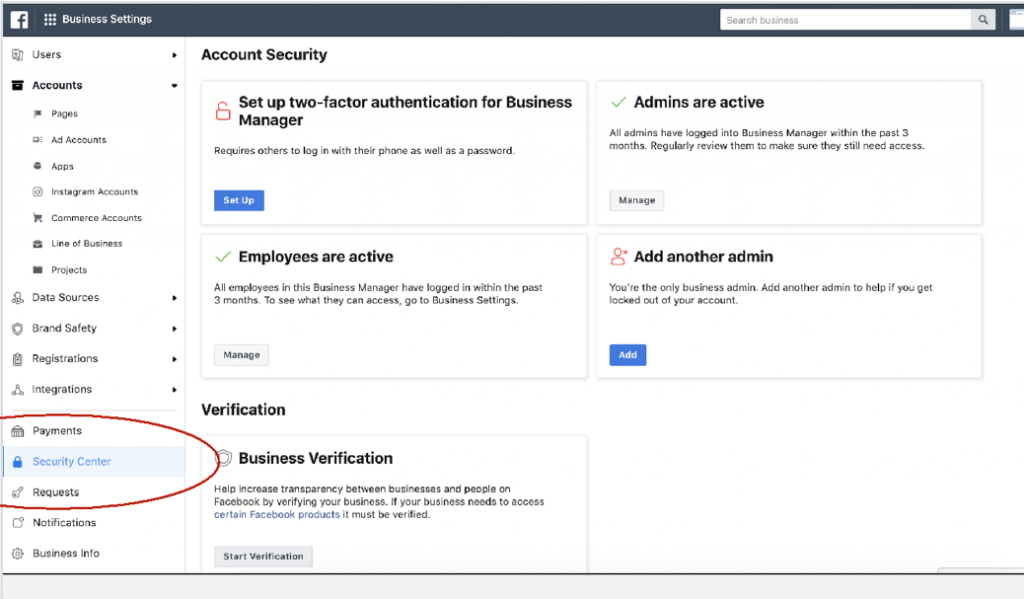1024x599 pixels.
Task: Click the Add another admin button
Action: pos(628,355)
